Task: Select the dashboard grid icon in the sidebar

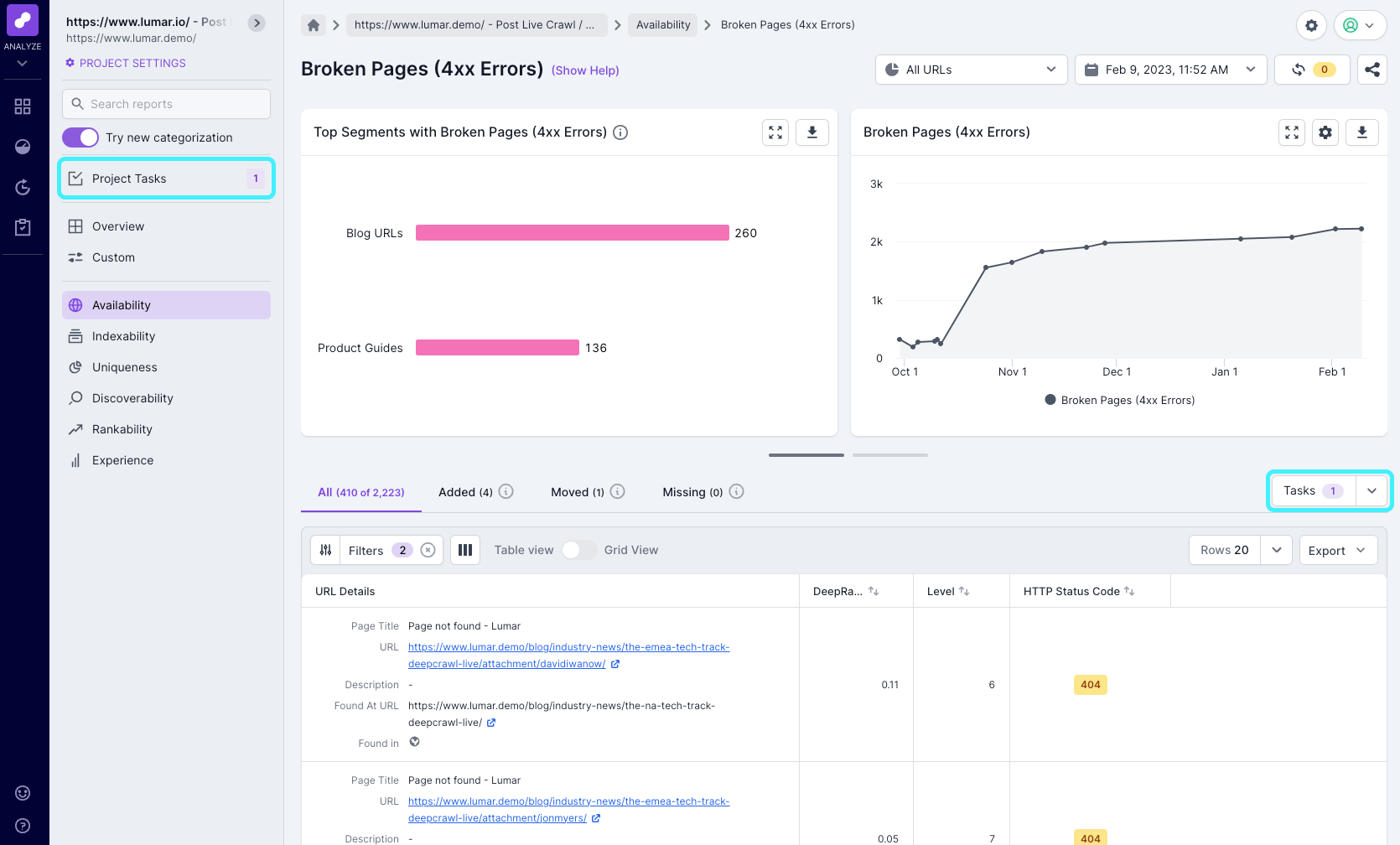Action: click(x=23, y=106)
